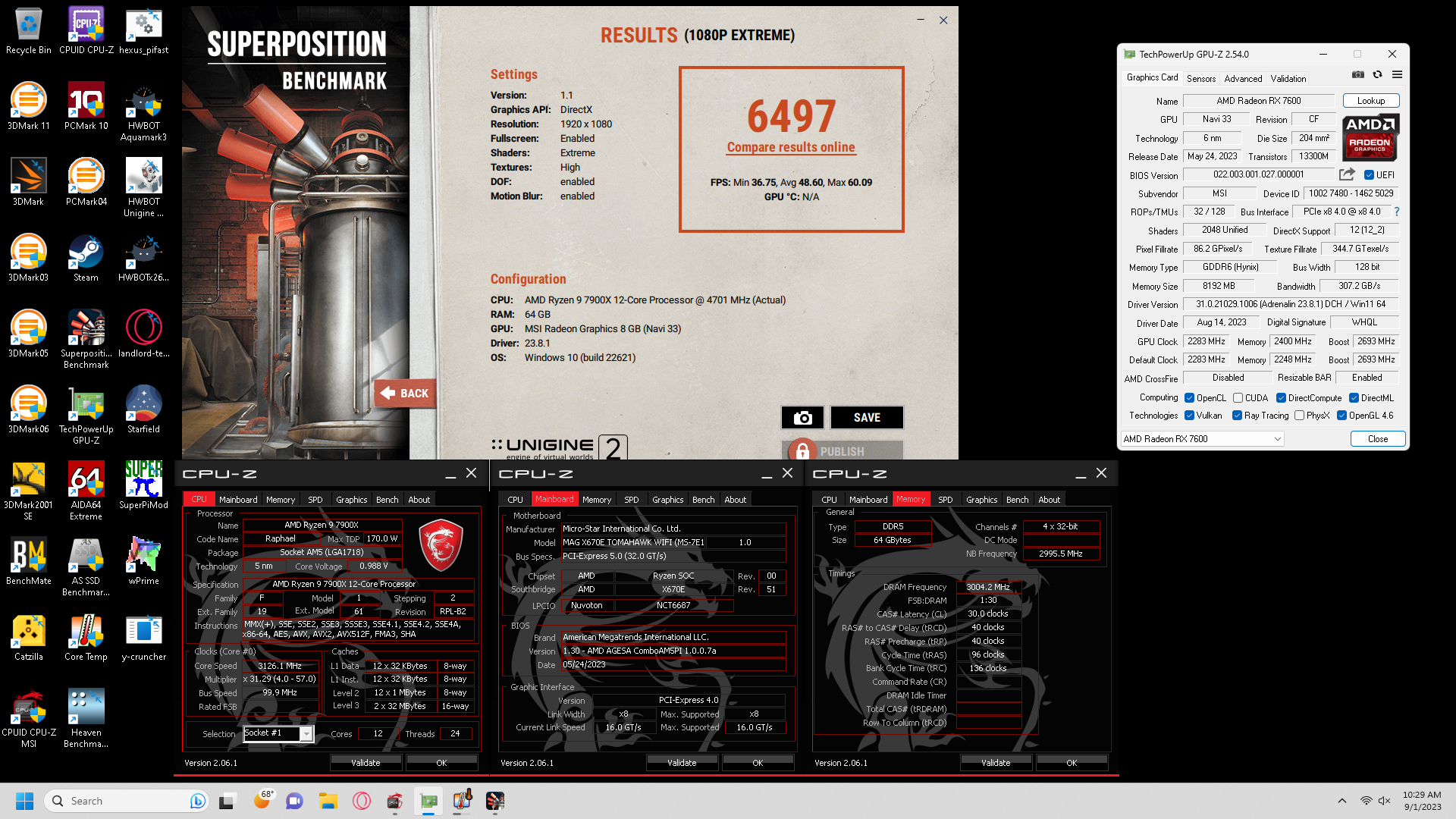This screenshot has height=819, width=1456.
Task: Open Starfield desktop shortcut
Action: [x=143, y=410]
